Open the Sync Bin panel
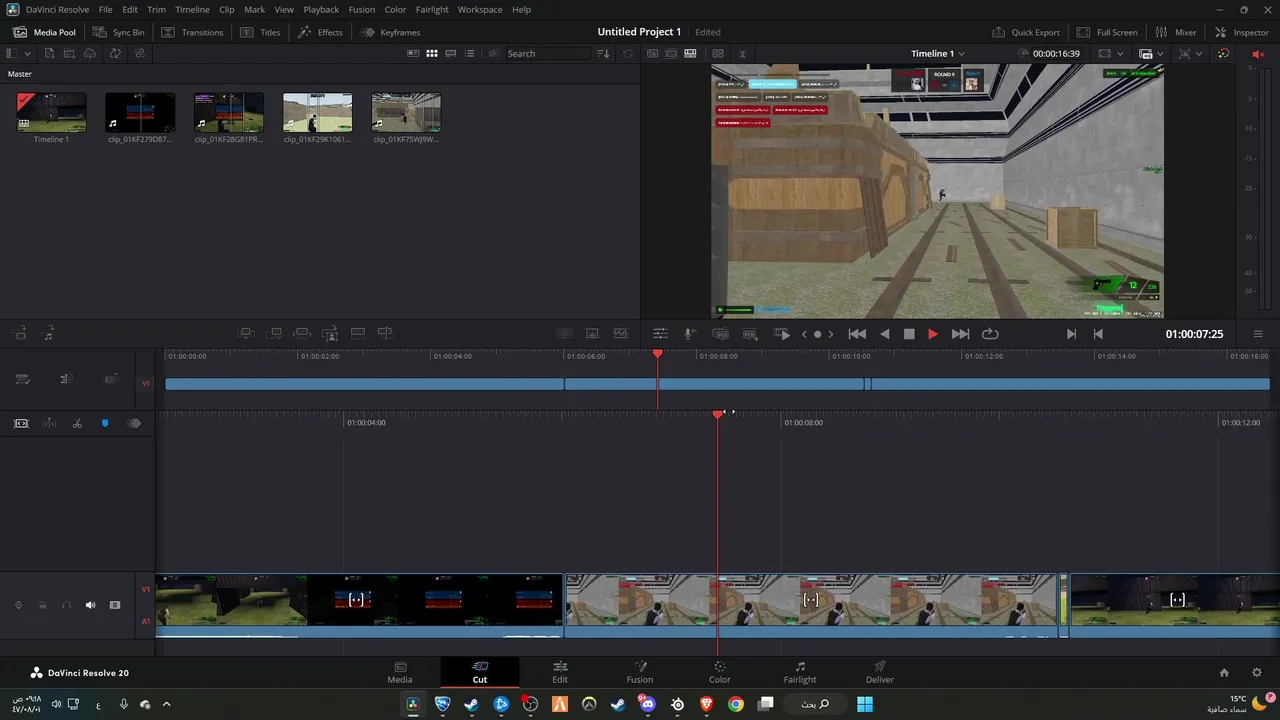This screenshot has width=1280, height=720. click(119, 32)
